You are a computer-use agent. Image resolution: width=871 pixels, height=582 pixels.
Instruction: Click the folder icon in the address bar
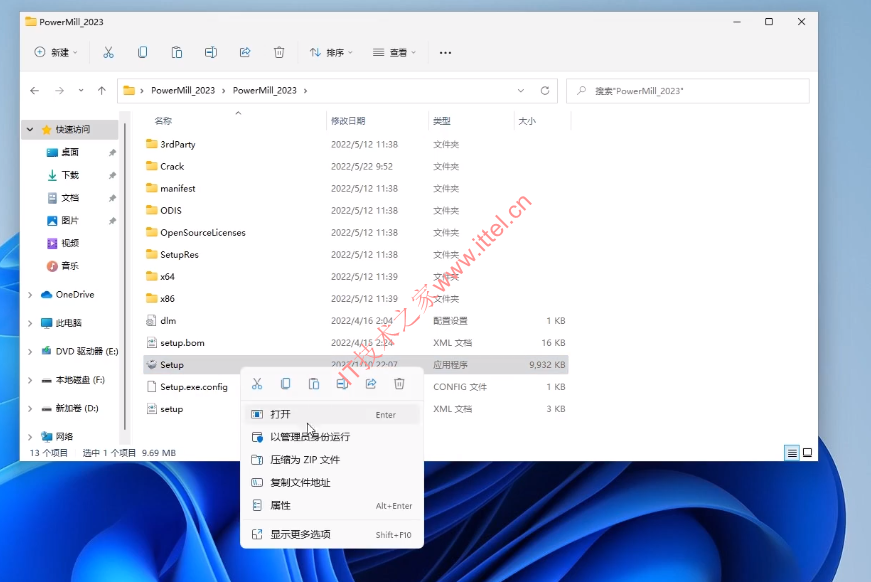(129, 91)
